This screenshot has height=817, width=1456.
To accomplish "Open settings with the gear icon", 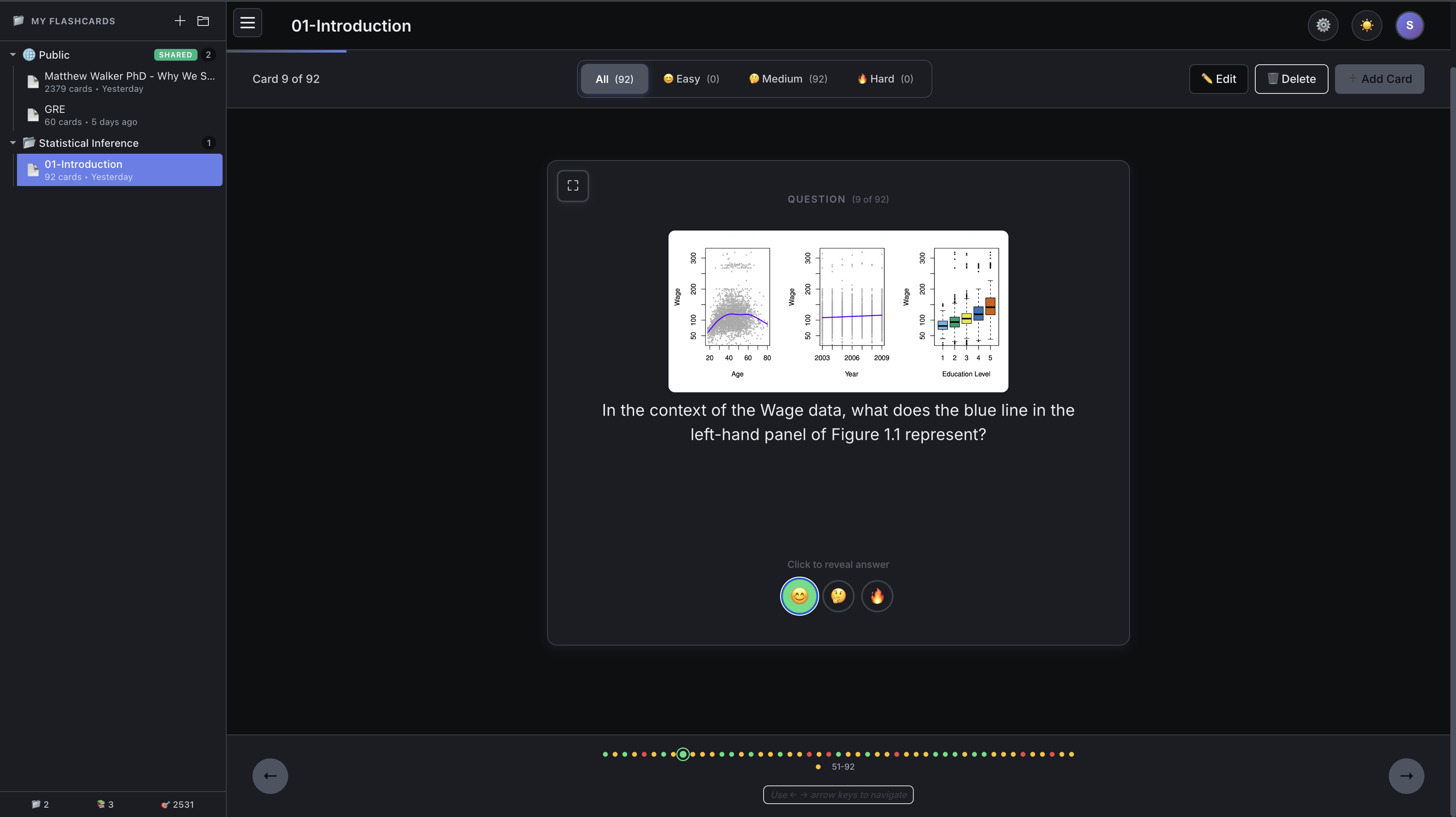I will [x=1322, y=25].
